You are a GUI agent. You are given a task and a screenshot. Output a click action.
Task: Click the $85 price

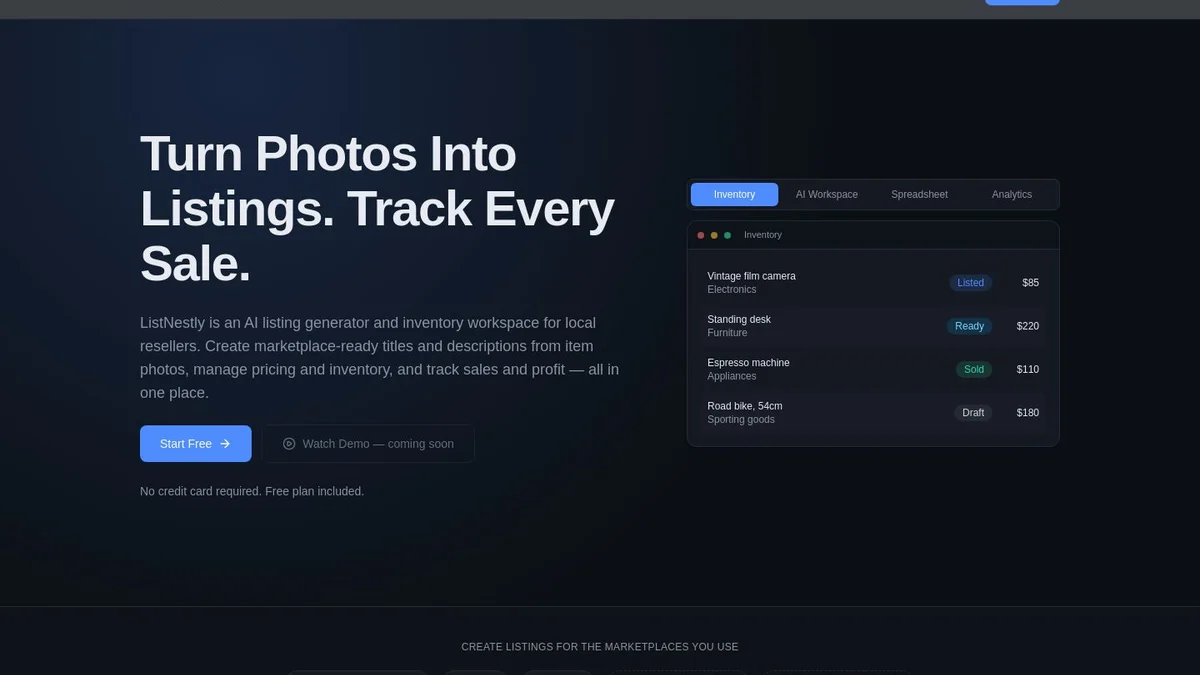(1030, 283)
